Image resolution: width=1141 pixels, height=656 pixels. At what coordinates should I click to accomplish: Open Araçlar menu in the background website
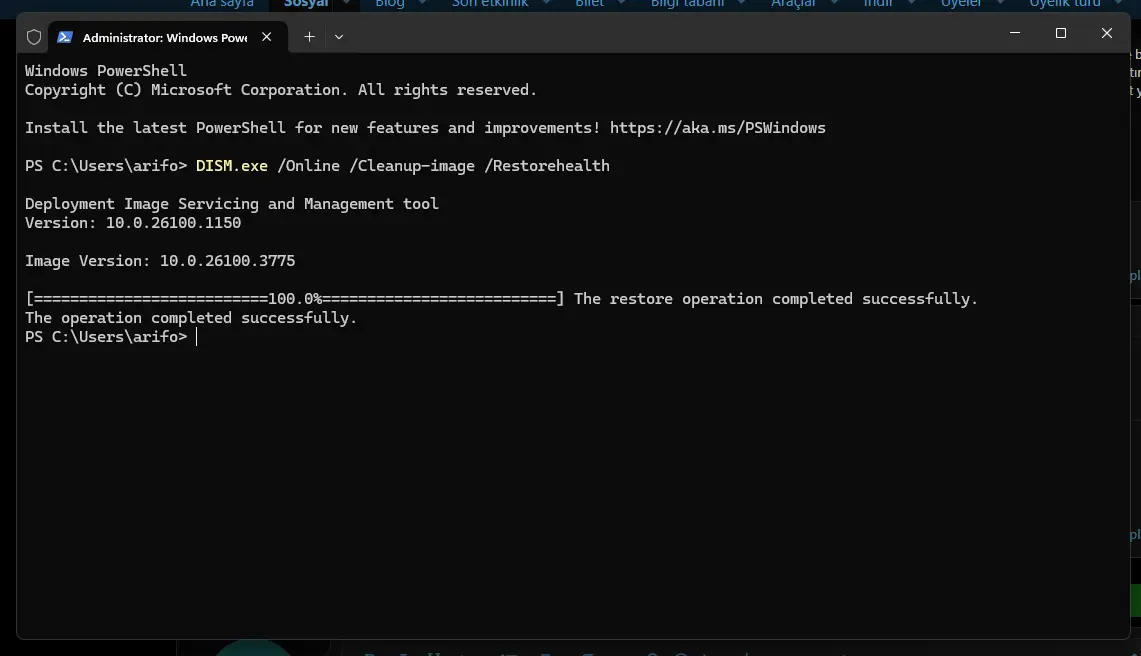pyautogui.click(x=793, y=4)
